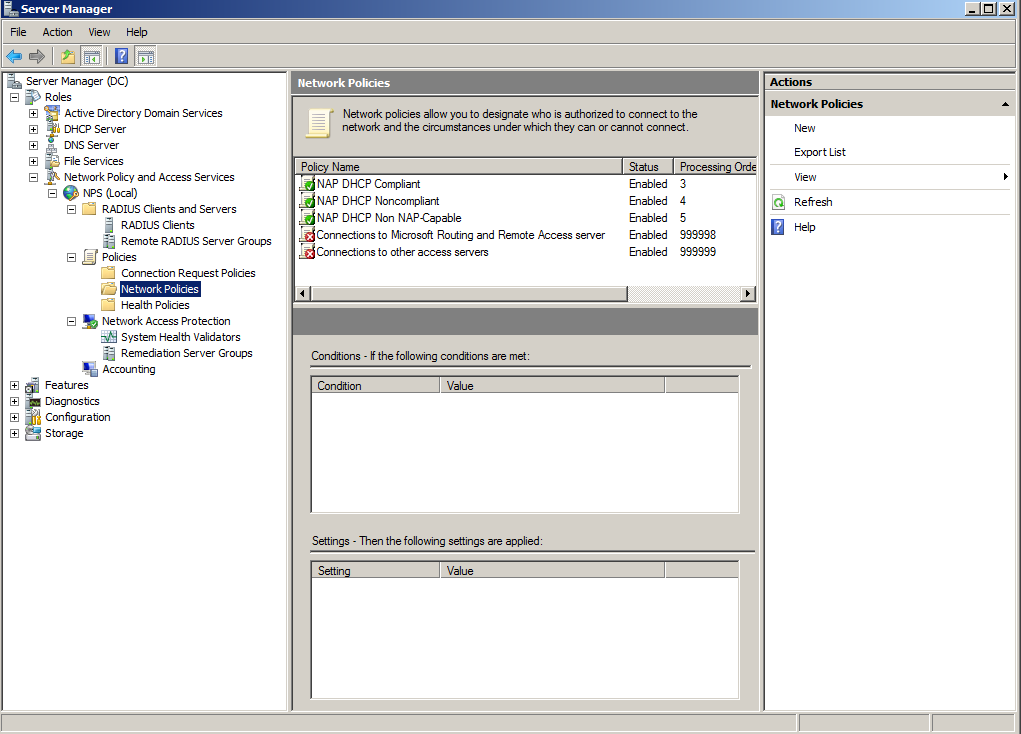The image size is (1021, 734).
Task: Click the Features node icon
Action: pos(33,386)
